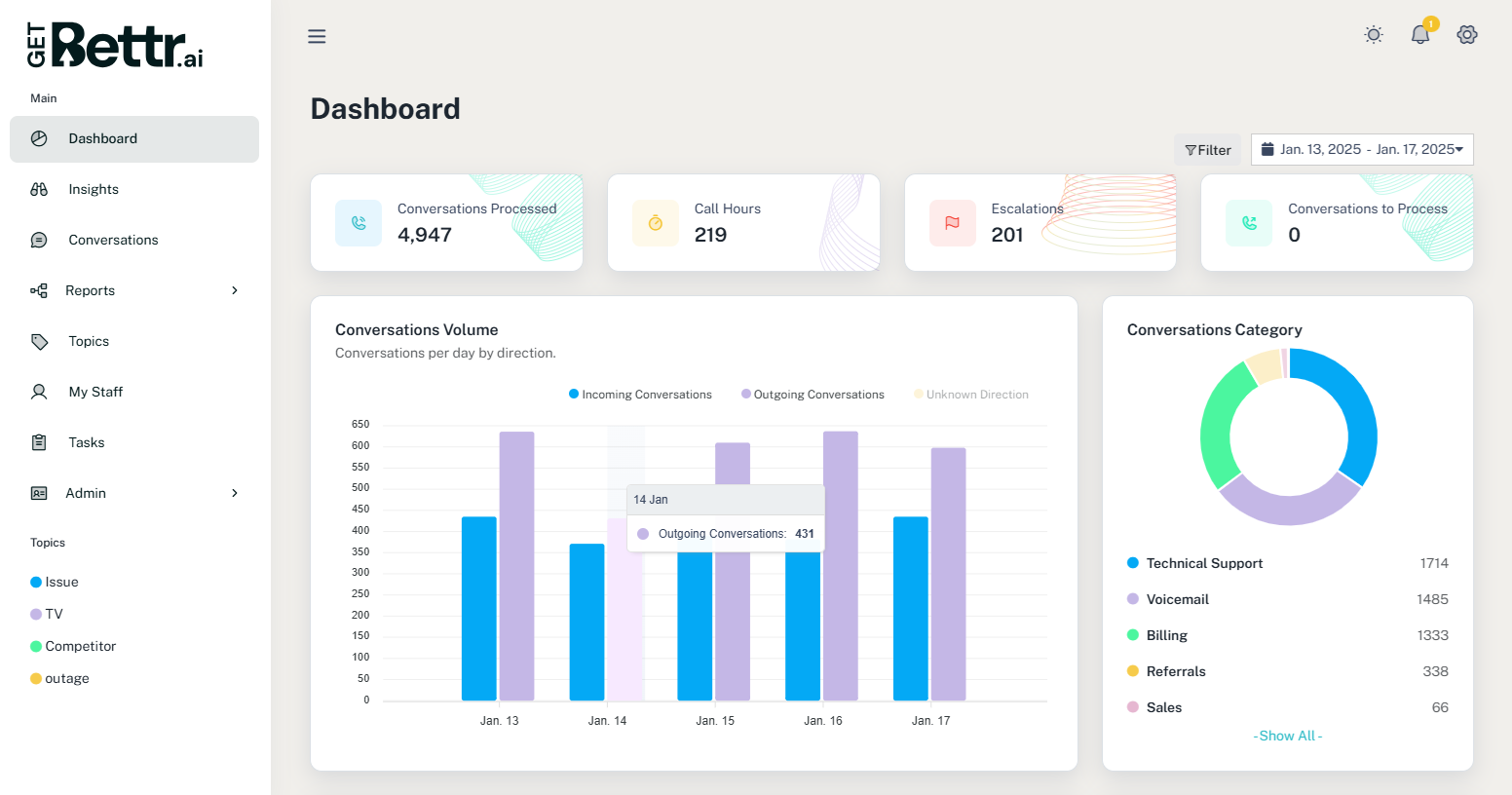1512x795 pixels.
Task: Open settings gear icon in header
Action: [1467, 35]
